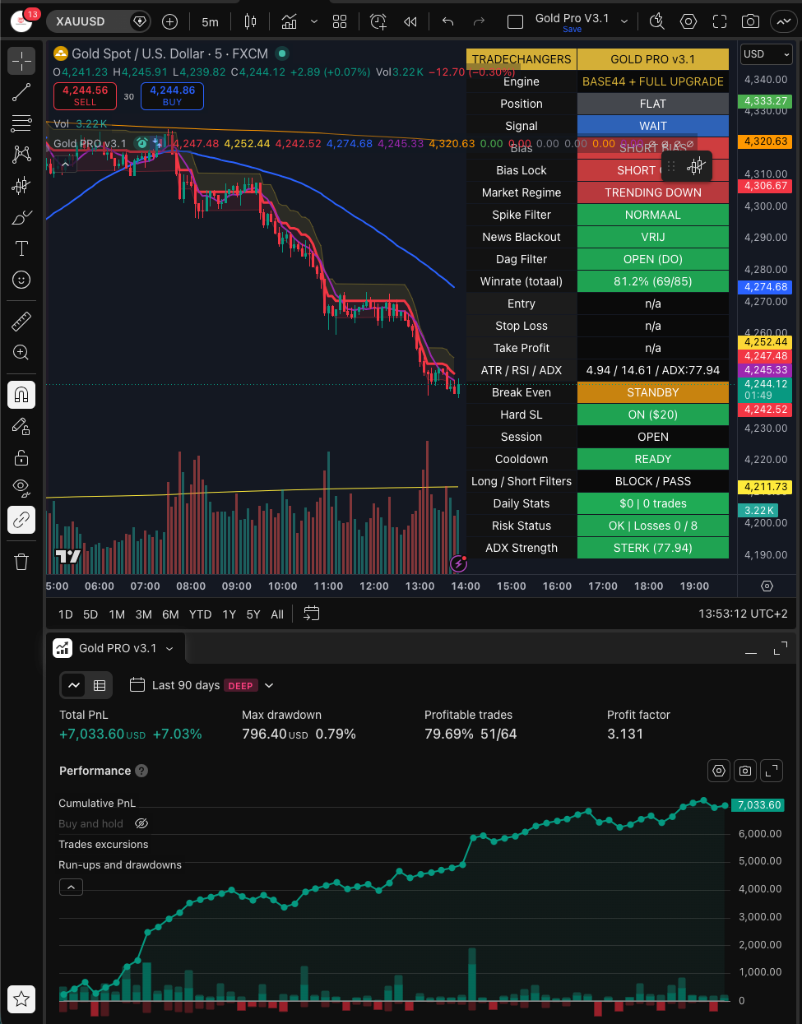Open the candlestick chart type menu
The image size is (802, 1024).
pos(250,22)
